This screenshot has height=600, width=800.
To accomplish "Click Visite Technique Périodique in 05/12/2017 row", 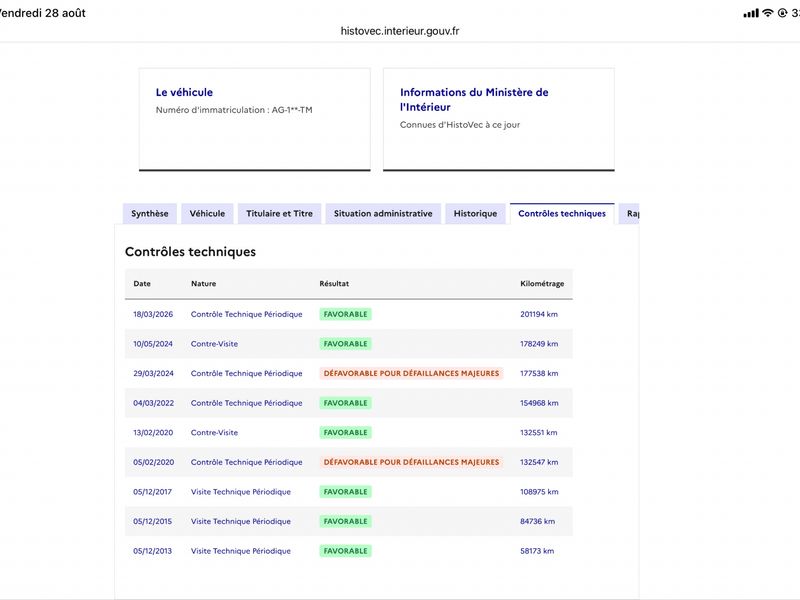I will [x=241, y=492].
